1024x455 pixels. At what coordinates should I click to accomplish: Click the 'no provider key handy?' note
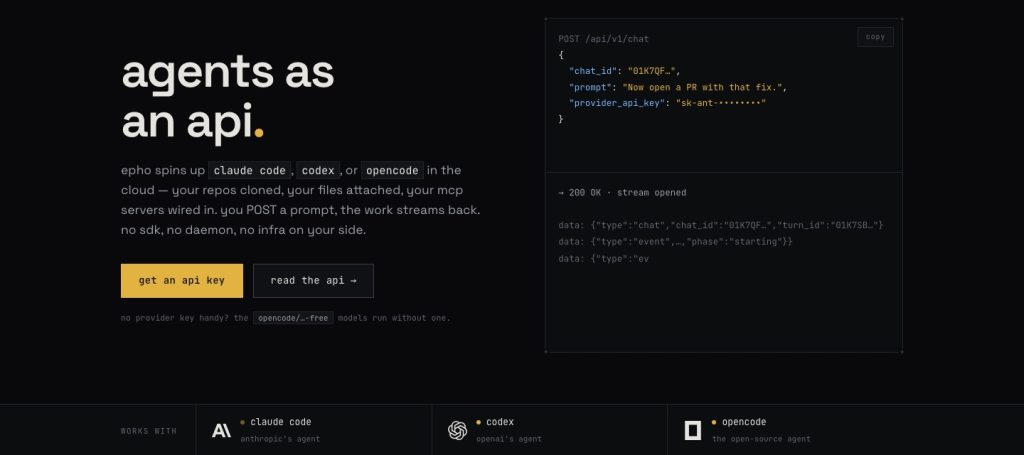click(285, 319)
